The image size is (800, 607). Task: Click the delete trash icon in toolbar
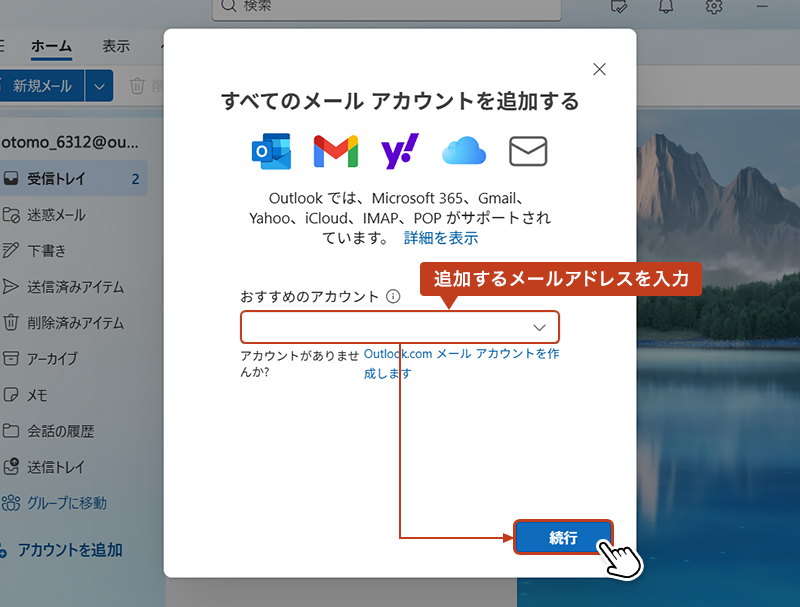[x=137, y=86]
